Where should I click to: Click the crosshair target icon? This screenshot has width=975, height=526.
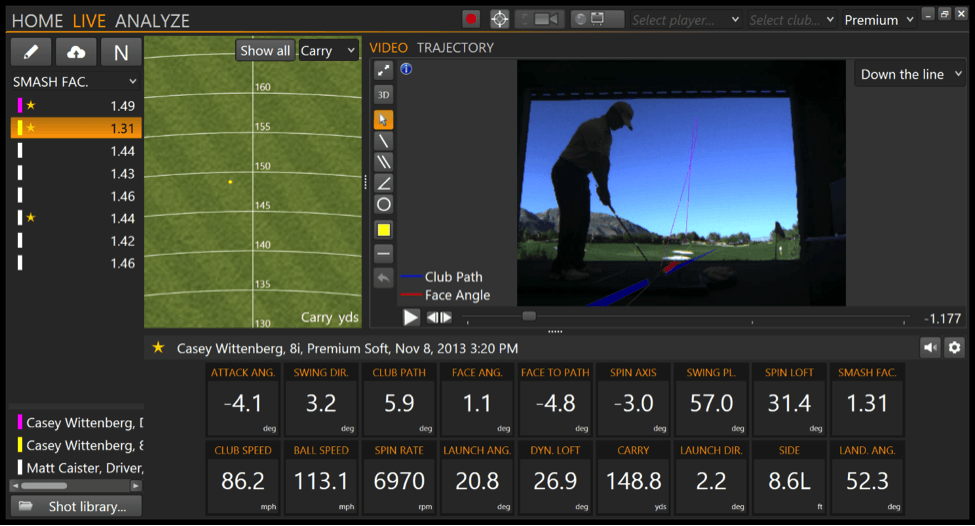(499, 19)
